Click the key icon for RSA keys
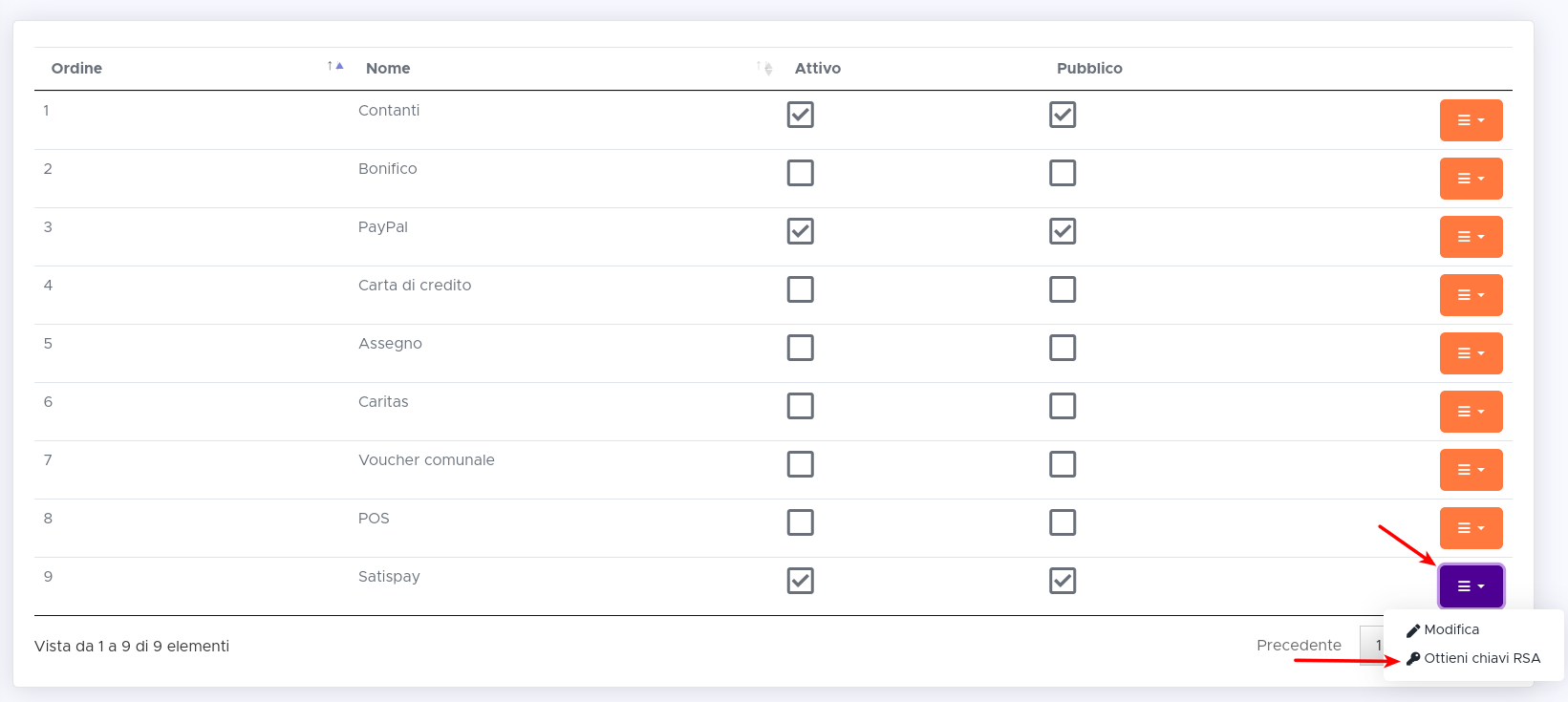 click(x=1413, y=659)
